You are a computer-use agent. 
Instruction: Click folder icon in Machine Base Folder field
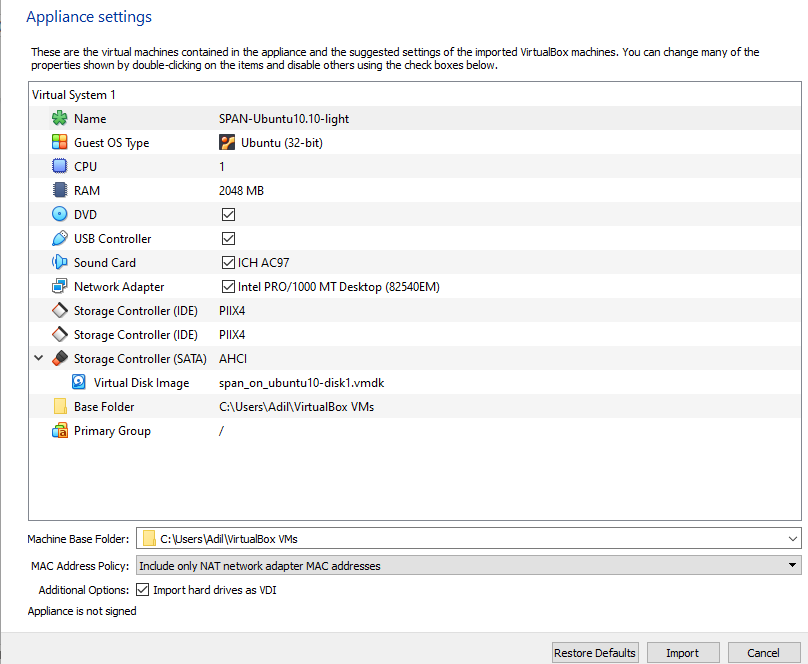tap(149, 538)
